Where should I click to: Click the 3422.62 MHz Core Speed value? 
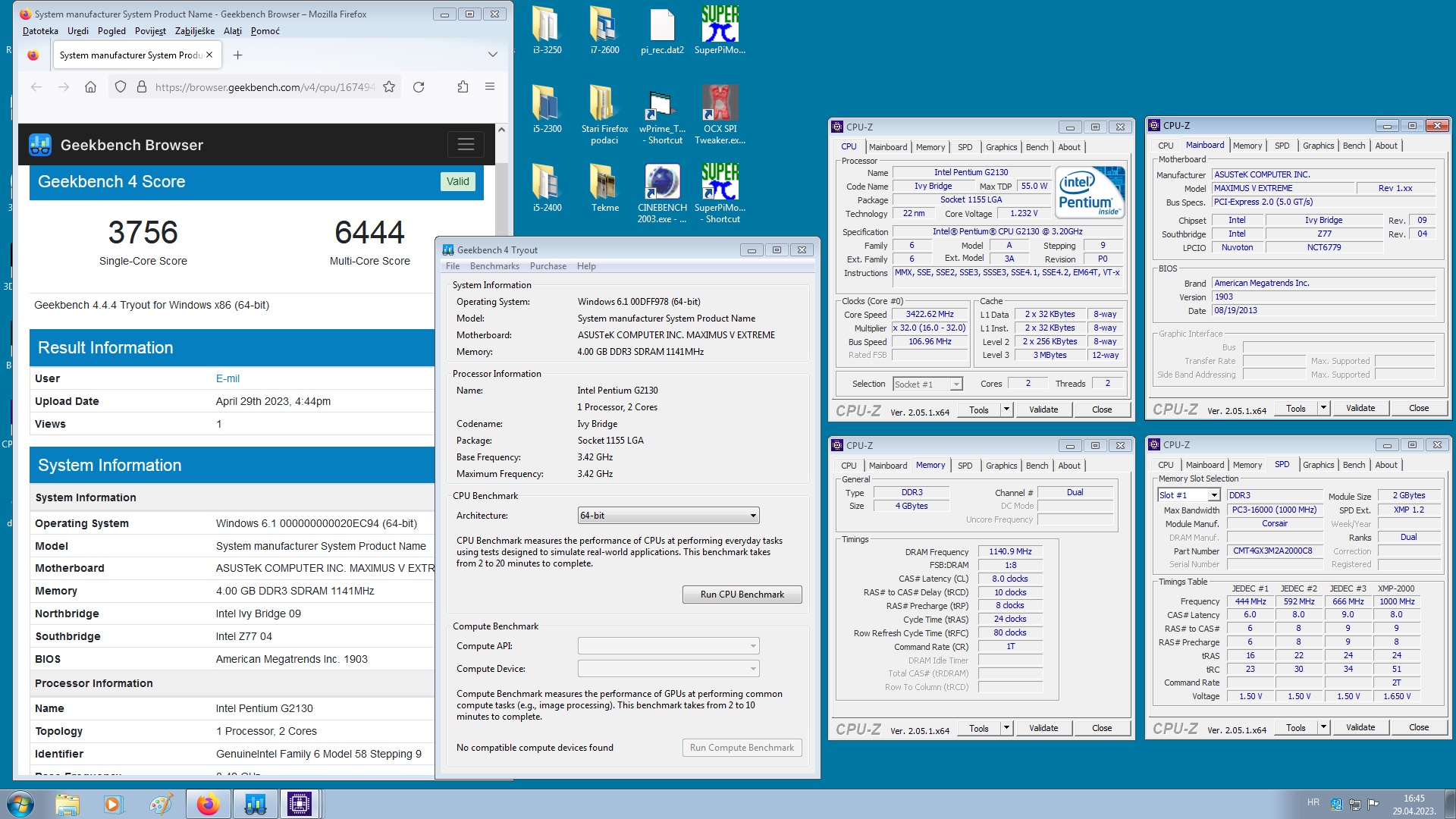(929, 314)
